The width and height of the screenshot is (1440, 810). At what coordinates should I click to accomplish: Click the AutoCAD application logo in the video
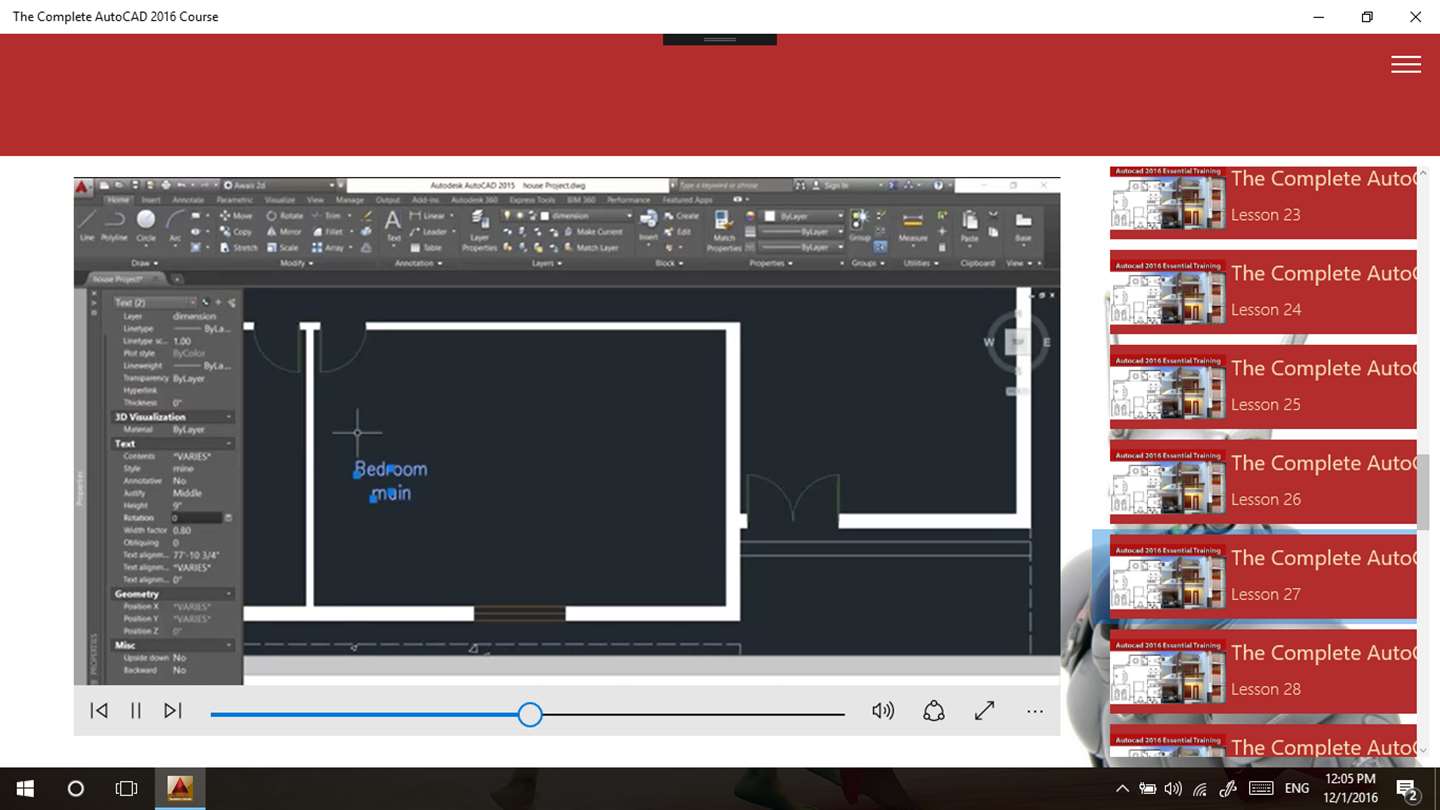tap(84, 187)
